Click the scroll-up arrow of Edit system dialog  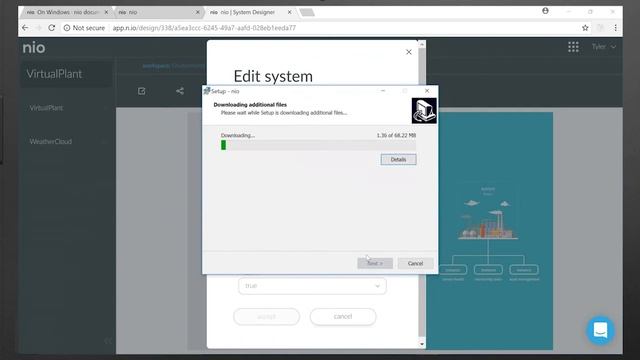coord(422,44)
